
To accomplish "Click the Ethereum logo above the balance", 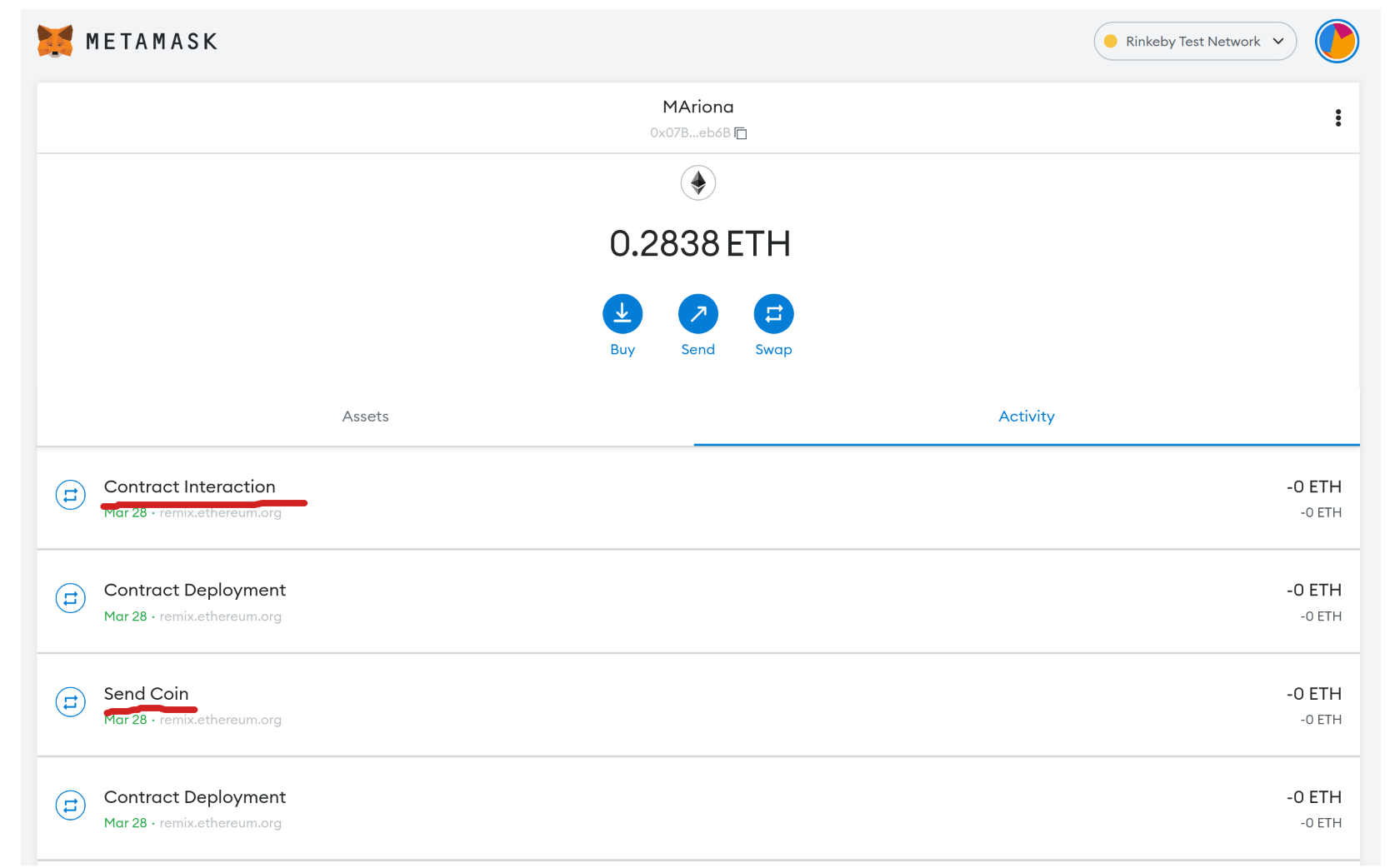I will tap(698, 182).
